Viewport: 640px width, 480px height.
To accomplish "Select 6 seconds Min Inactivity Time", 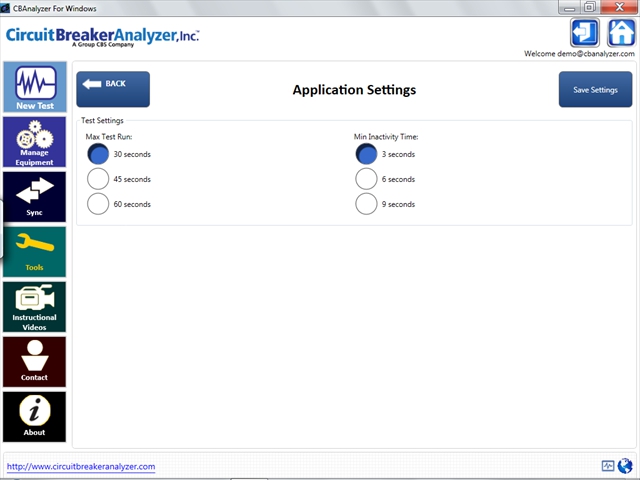I will click(366, 179).
